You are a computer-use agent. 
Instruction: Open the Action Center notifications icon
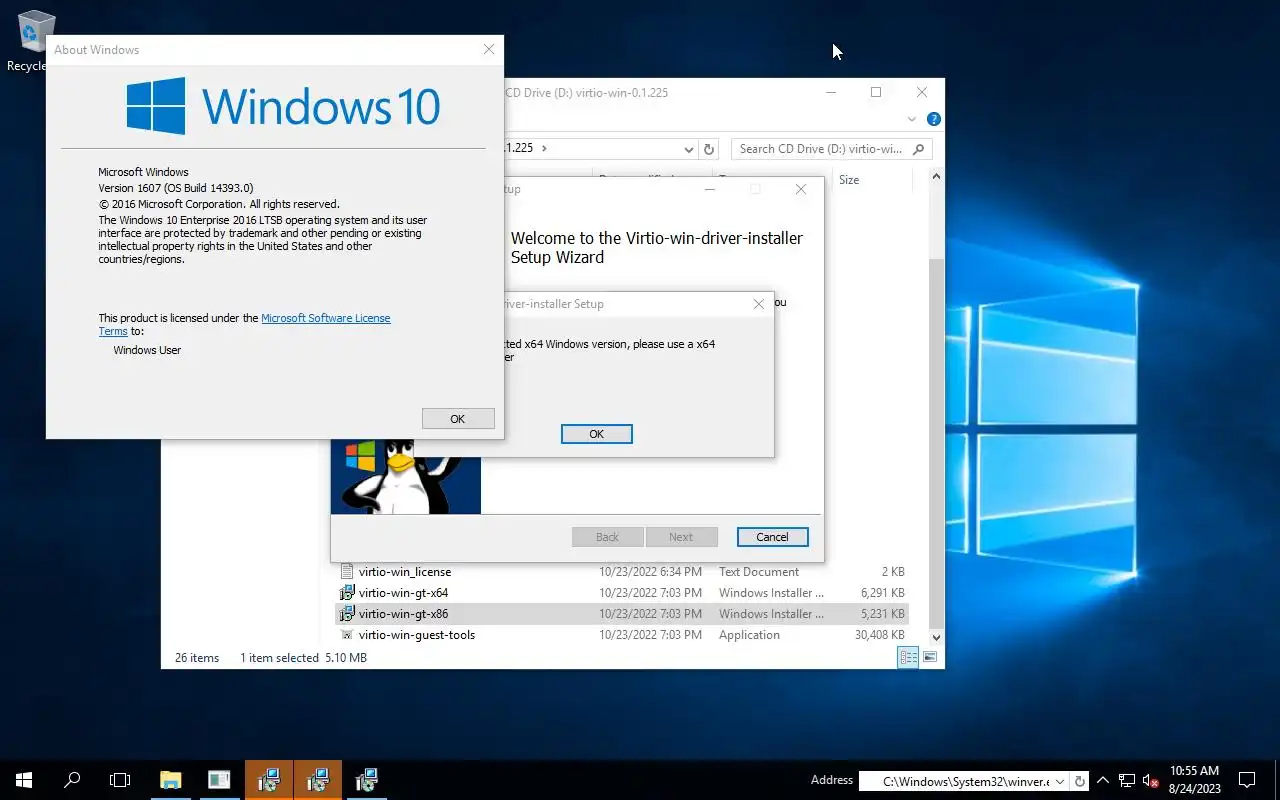point(1247,780)
